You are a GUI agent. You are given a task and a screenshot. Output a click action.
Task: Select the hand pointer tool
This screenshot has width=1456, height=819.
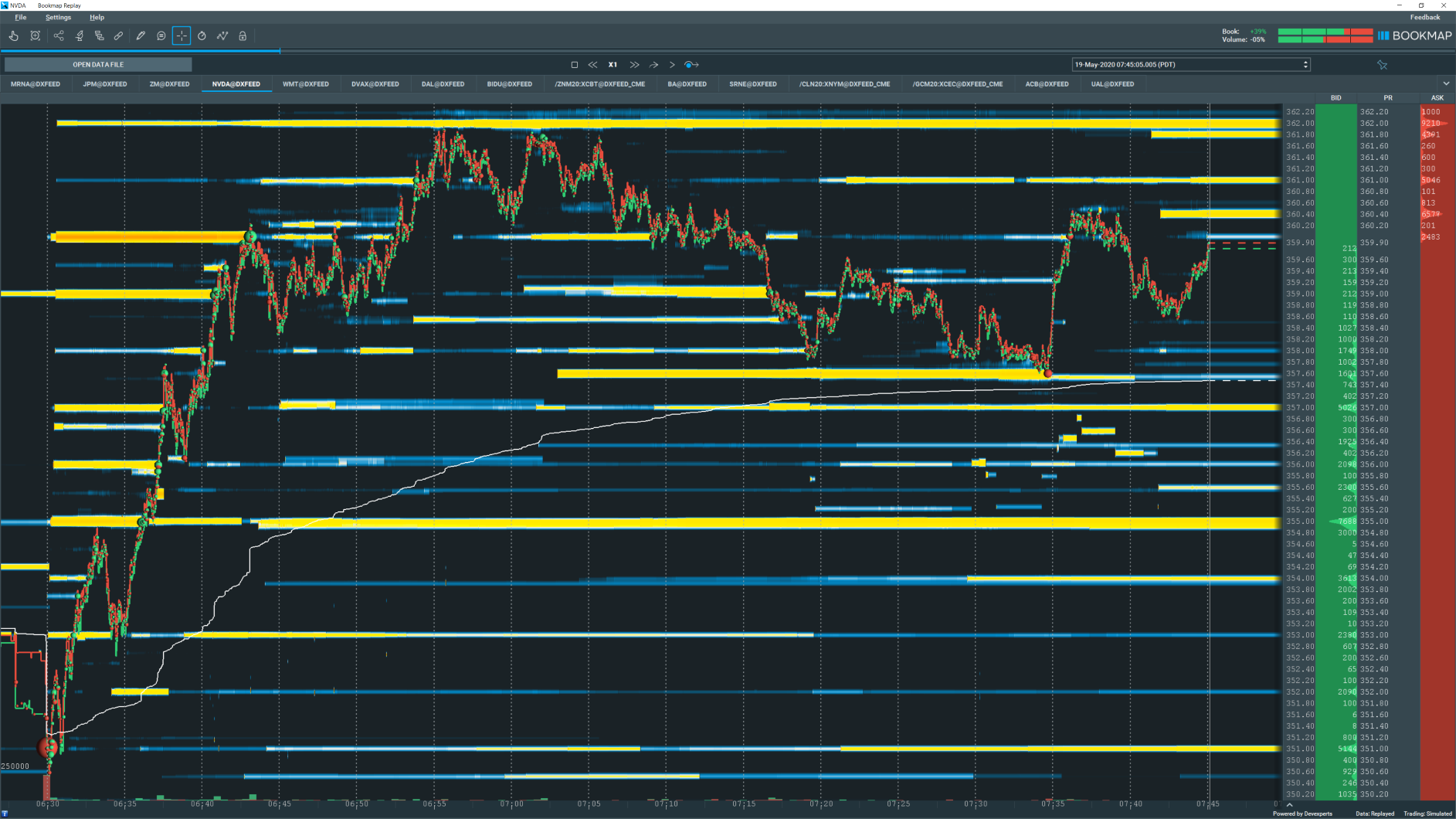tap(14, 36)
